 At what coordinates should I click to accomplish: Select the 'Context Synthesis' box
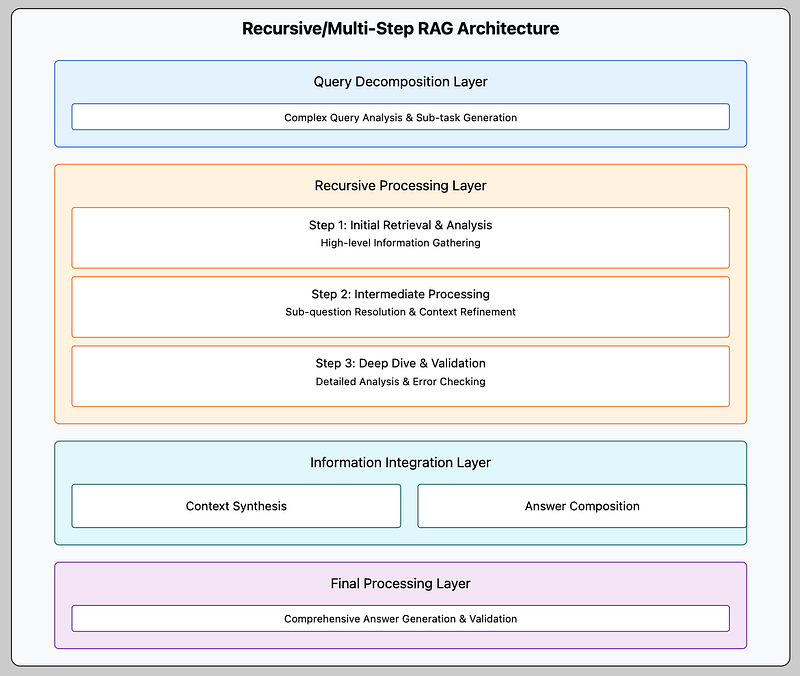pyautogui.click(x=236, y=506)
